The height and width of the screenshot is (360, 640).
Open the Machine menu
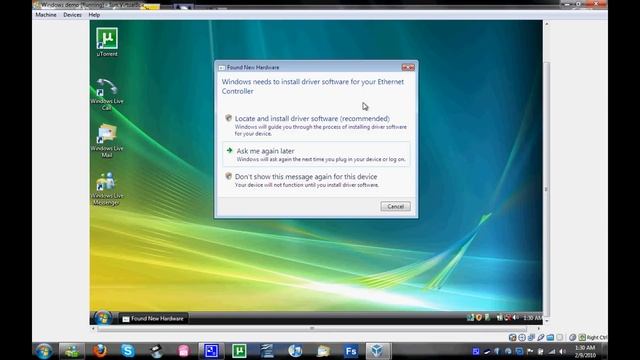click(46, 15)
